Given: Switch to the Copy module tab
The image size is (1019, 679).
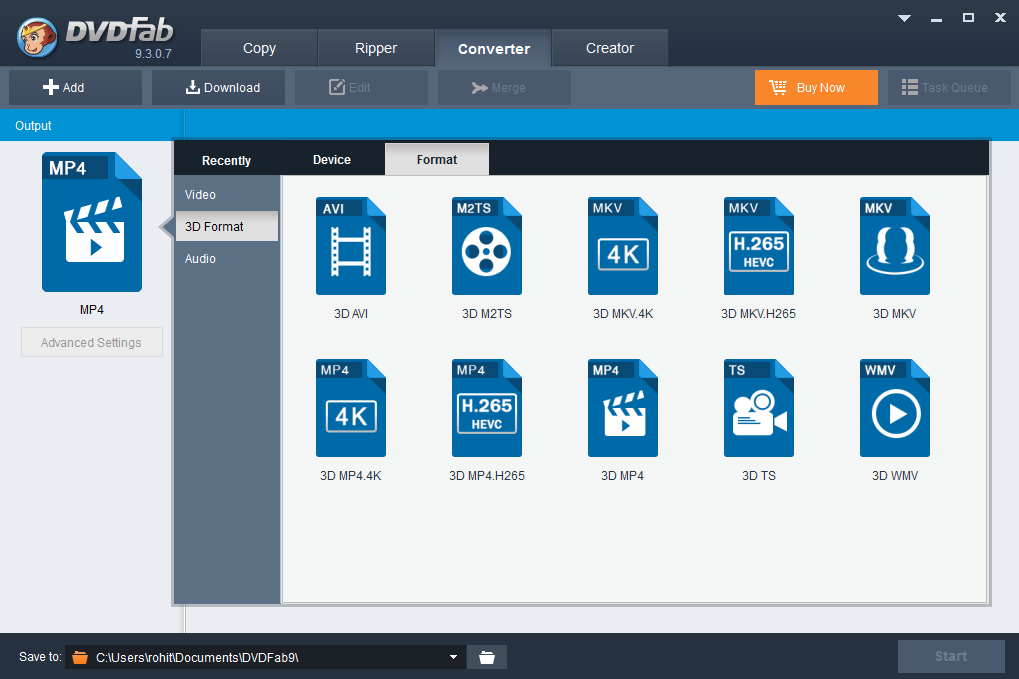Looking at the screenshot, I should click(x=259, y=48).
